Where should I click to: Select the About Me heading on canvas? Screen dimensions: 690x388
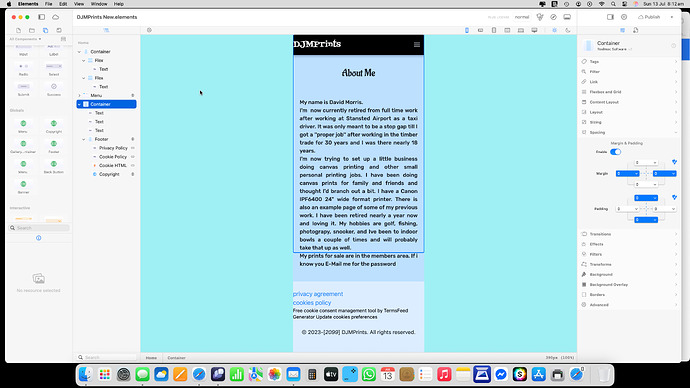point(359,73)
